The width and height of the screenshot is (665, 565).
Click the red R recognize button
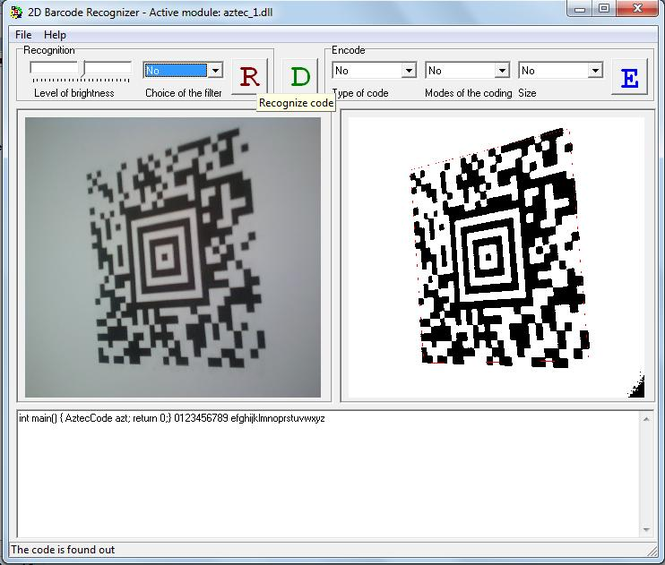[249, 77]
